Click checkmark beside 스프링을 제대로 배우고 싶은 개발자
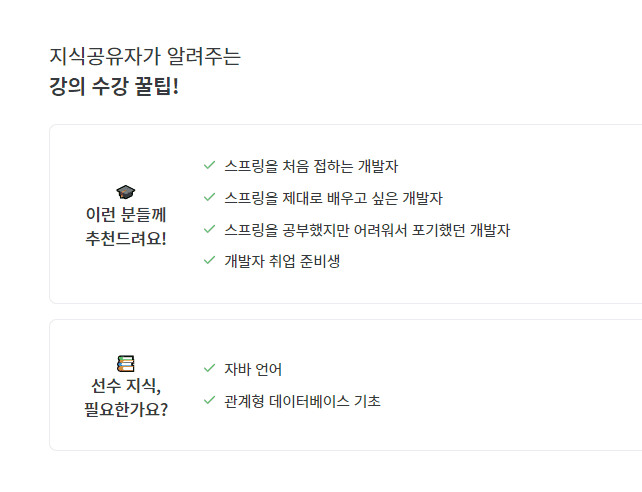 tap(209, 197)
